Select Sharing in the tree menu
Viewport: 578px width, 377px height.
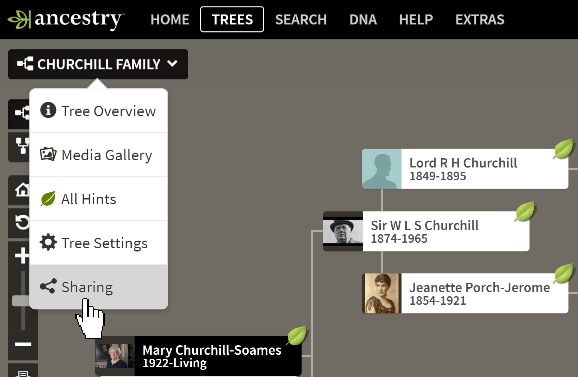point(98,287)
